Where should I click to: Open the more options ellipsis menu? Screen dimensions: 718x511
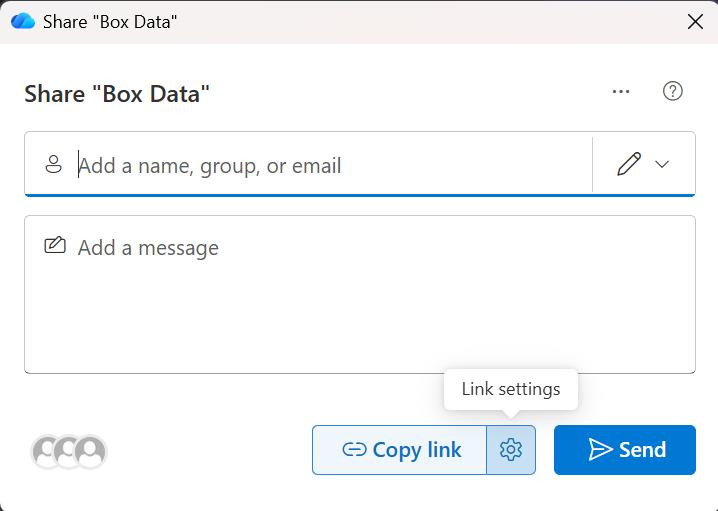click(x=620, y=92)
